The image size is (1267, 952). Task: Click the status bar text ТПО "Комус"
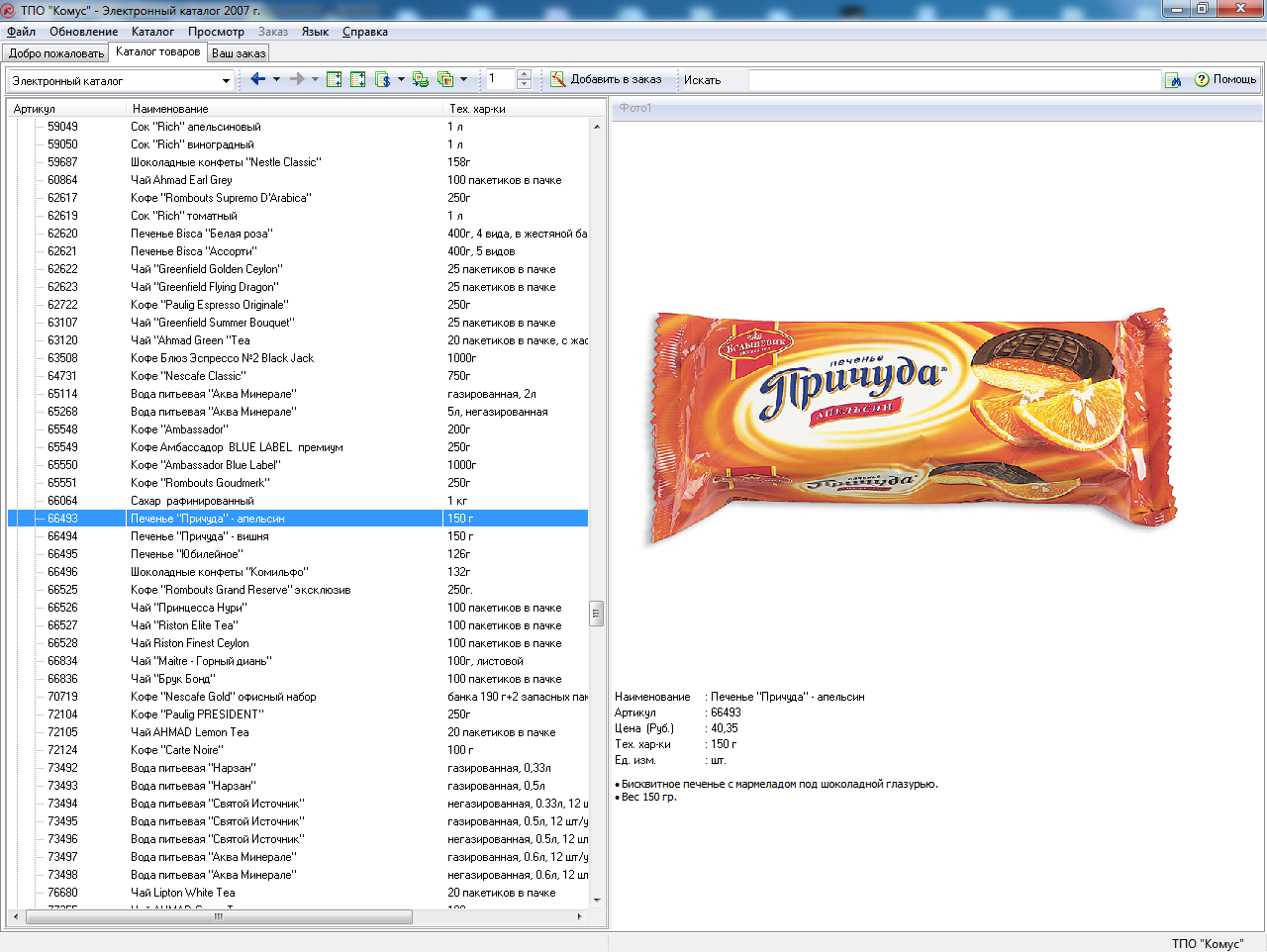click(x=1207, y=943)
